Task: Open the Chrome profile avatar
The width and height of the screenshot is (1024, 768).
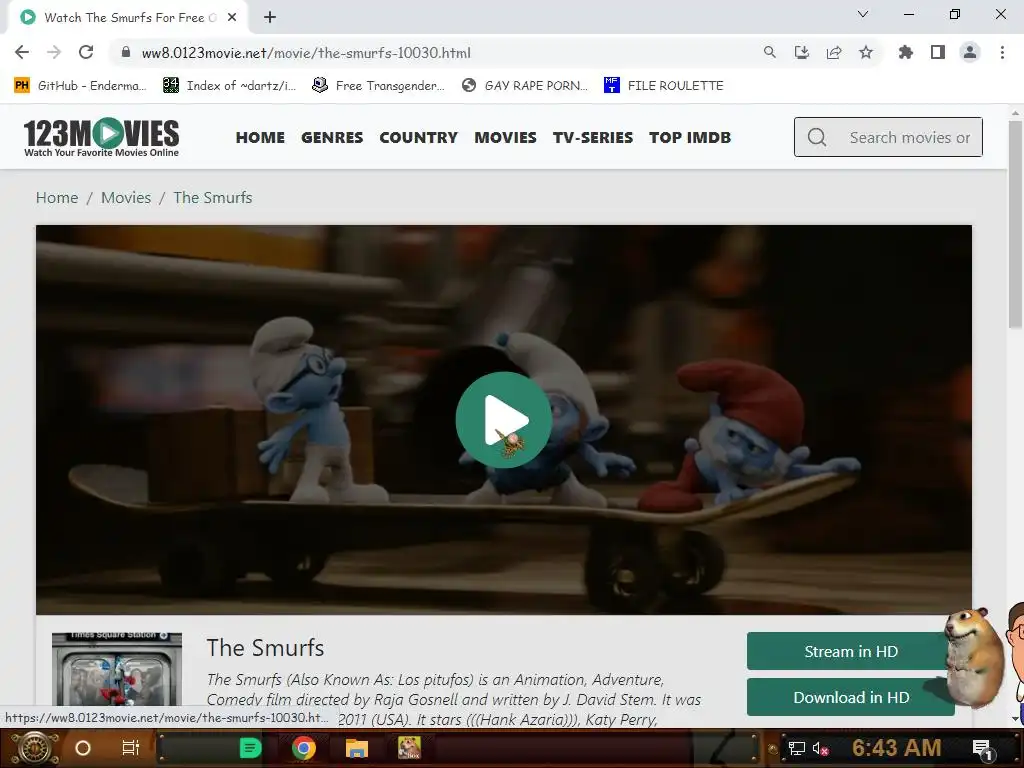Action: pos(970,52)
